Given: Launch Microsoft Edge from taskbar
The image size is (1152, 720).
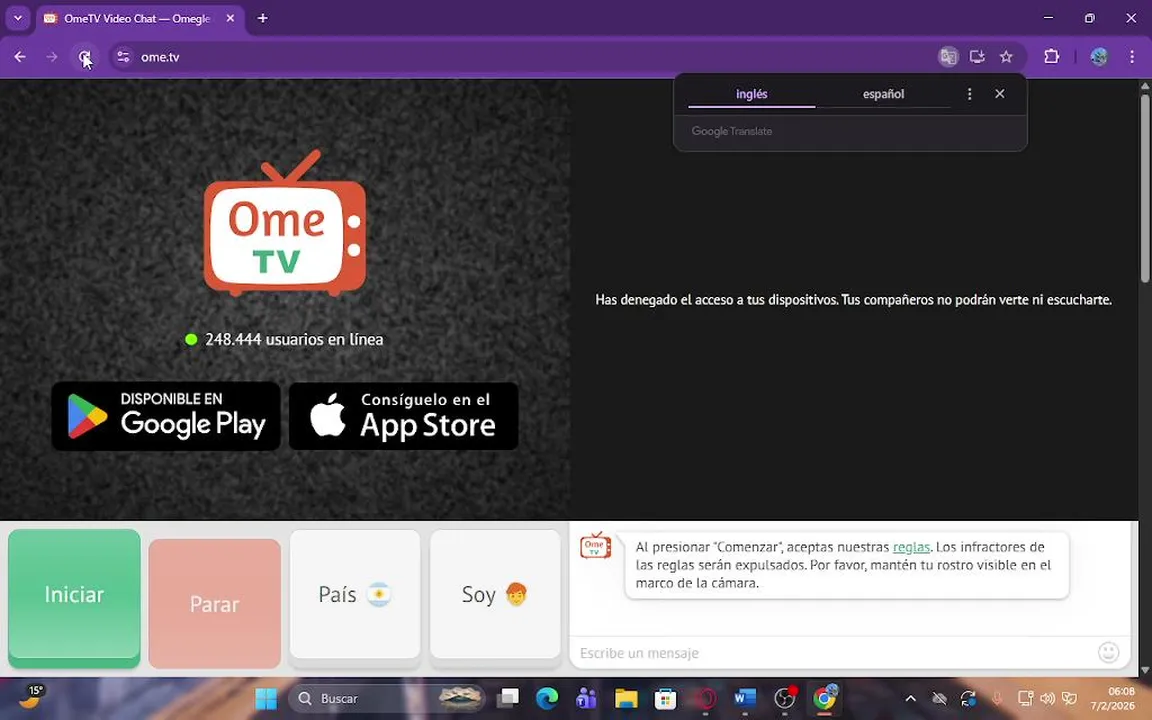Looking at the screenshot, I should 547,698.
